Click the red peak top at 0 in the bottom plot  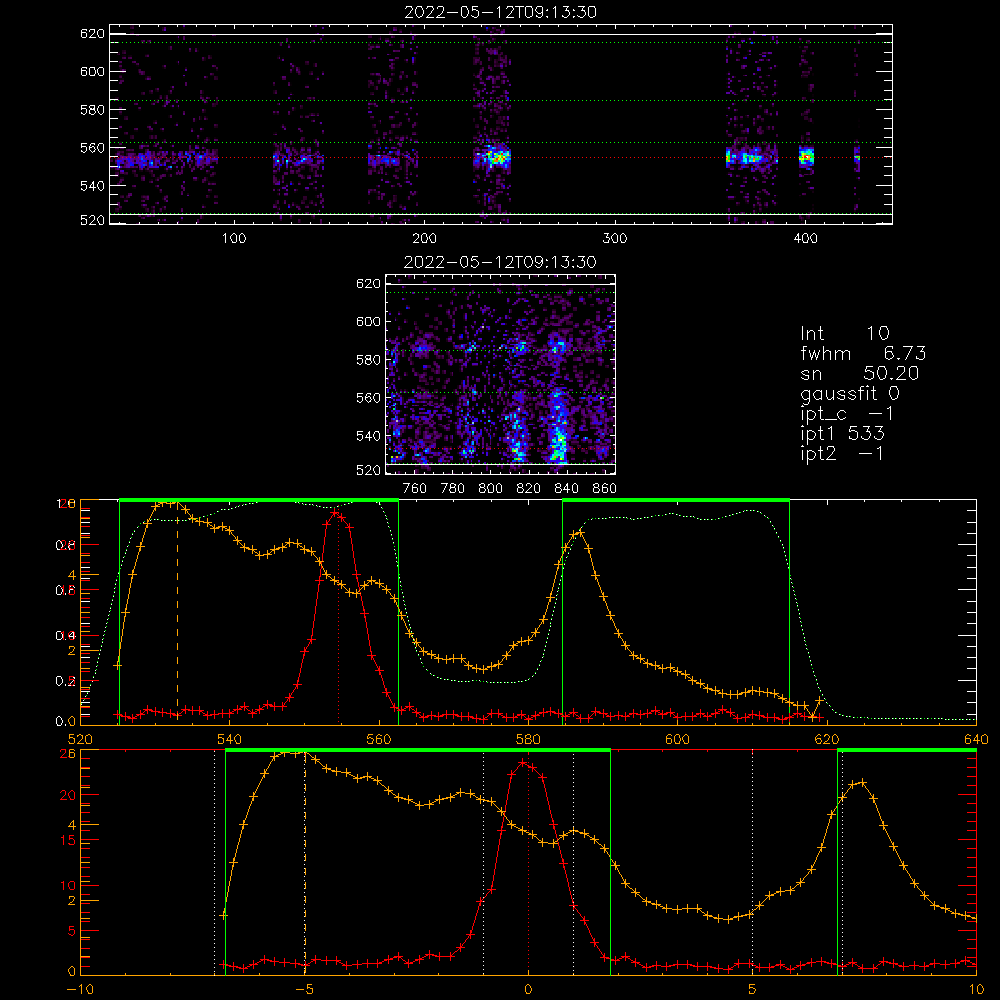(x=523, y=763)
